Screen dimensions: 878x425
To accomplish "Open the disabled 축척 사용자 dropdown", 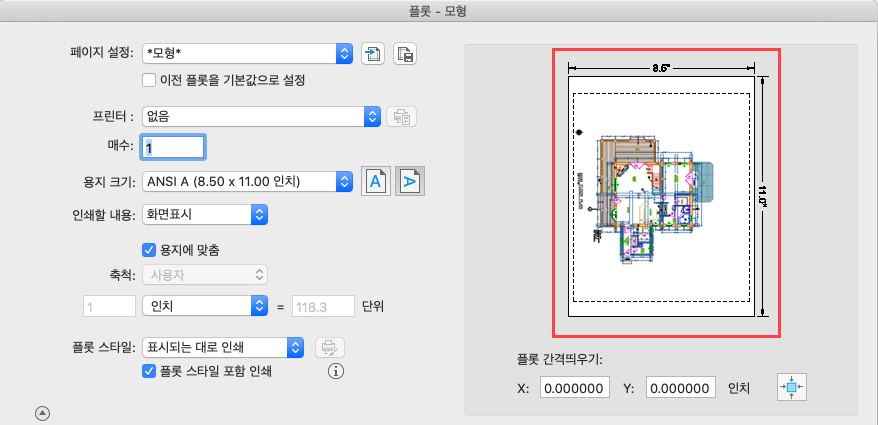I will (205, 275).
